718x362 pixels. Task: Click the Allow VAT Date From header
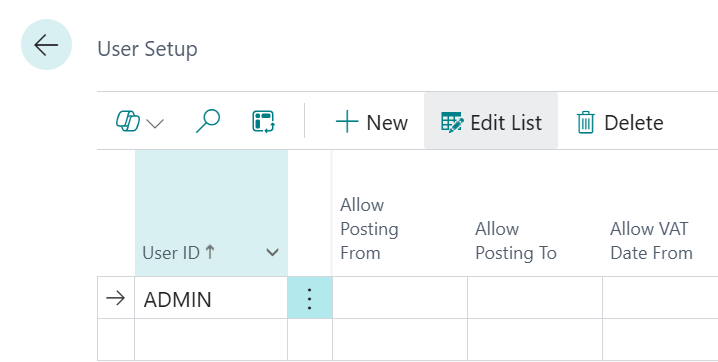(651, 241)
